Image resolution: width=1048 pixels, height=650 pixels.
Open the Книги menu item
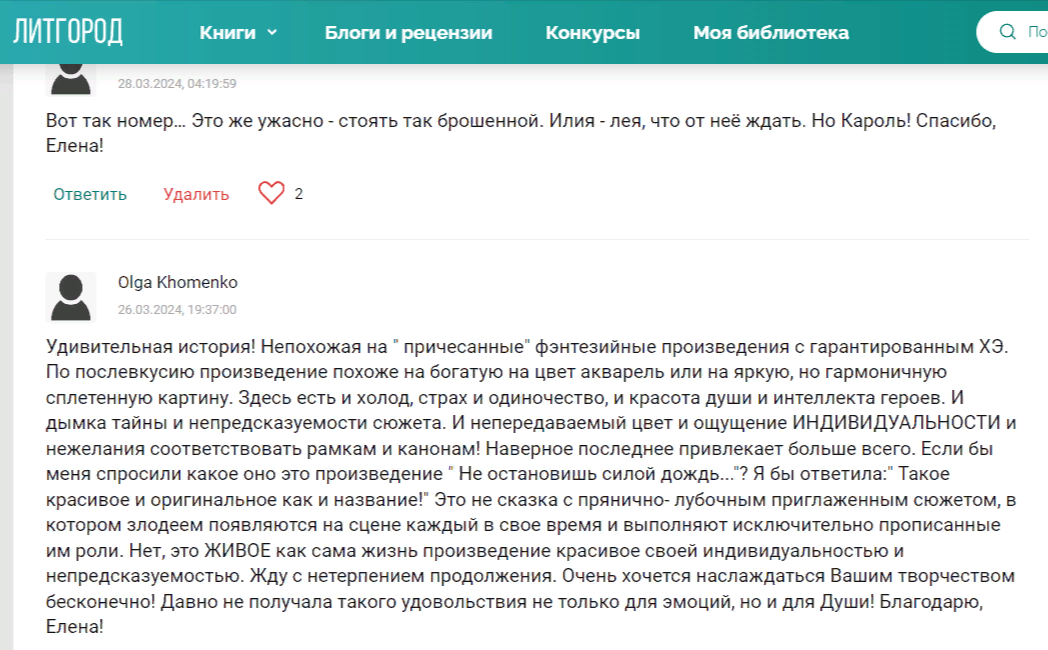point(227,33)
